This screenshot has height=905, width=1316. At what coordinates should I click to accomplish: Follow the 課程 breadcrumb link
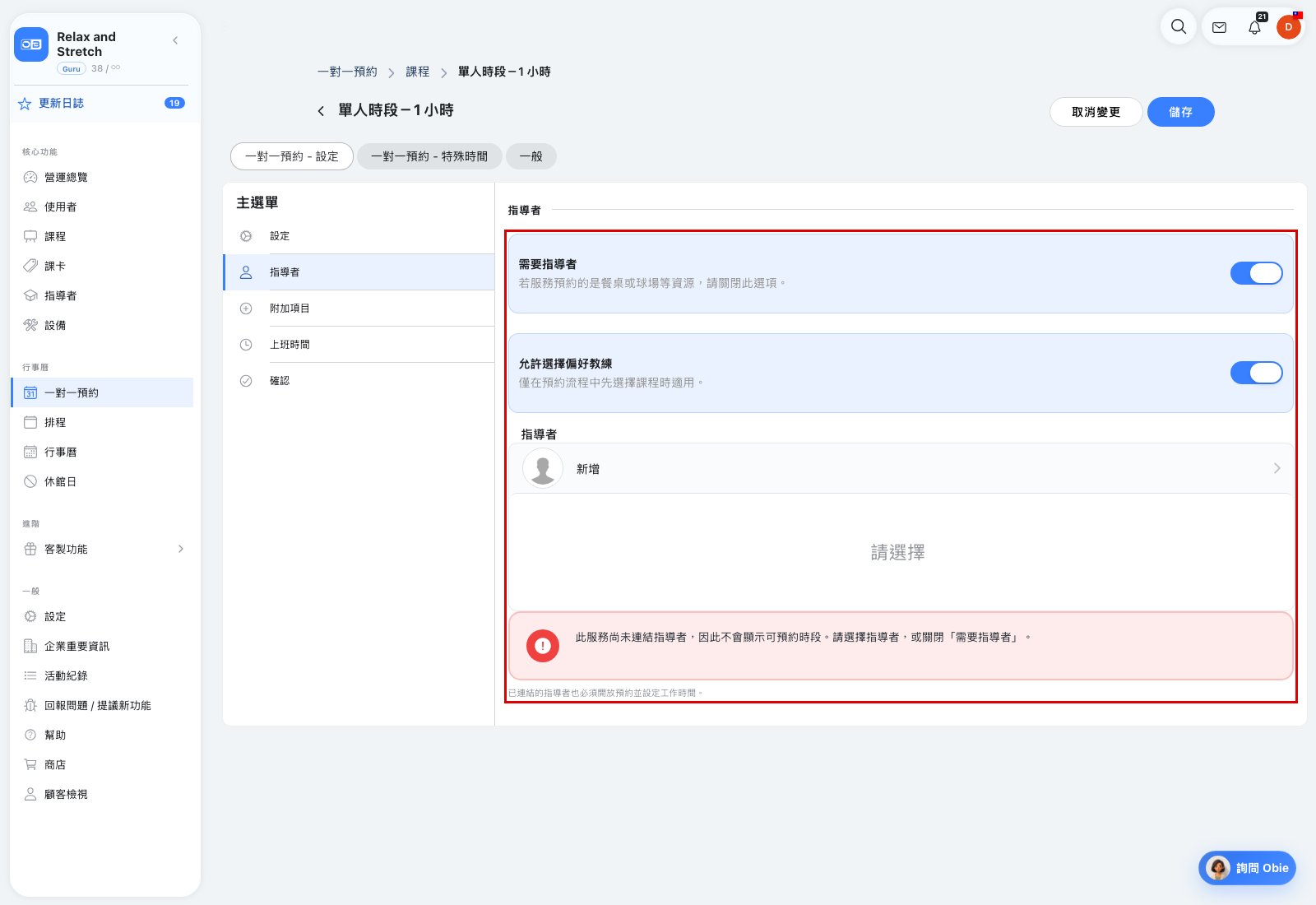[x=418, y=72]
